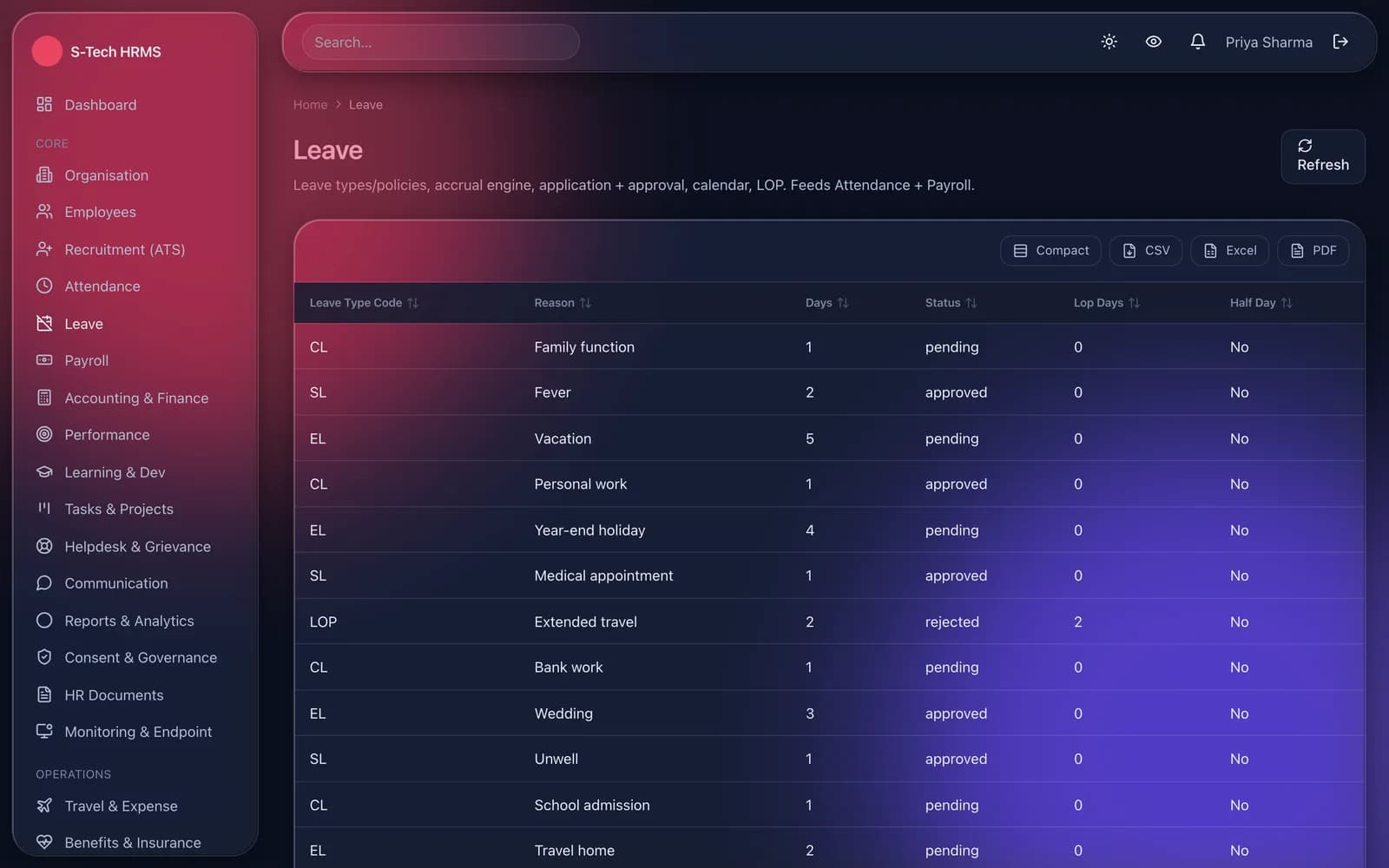Click the Travel & Expense plane icon
The width and height of the screenshot is (1389, 868).
(44, 806)
